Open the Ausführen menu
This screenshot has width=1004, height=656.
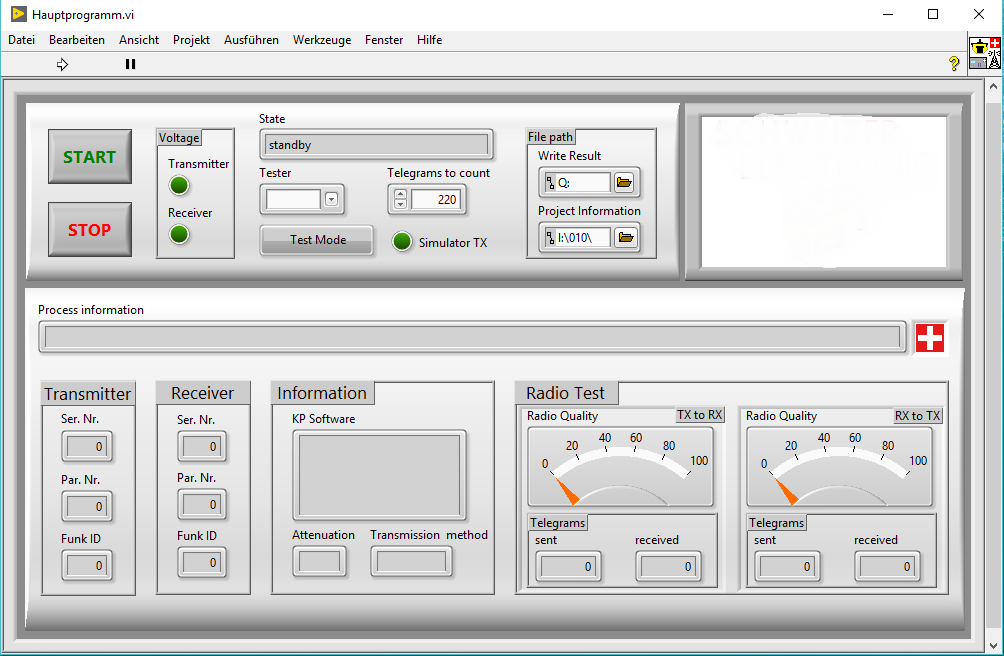[251, 40]
